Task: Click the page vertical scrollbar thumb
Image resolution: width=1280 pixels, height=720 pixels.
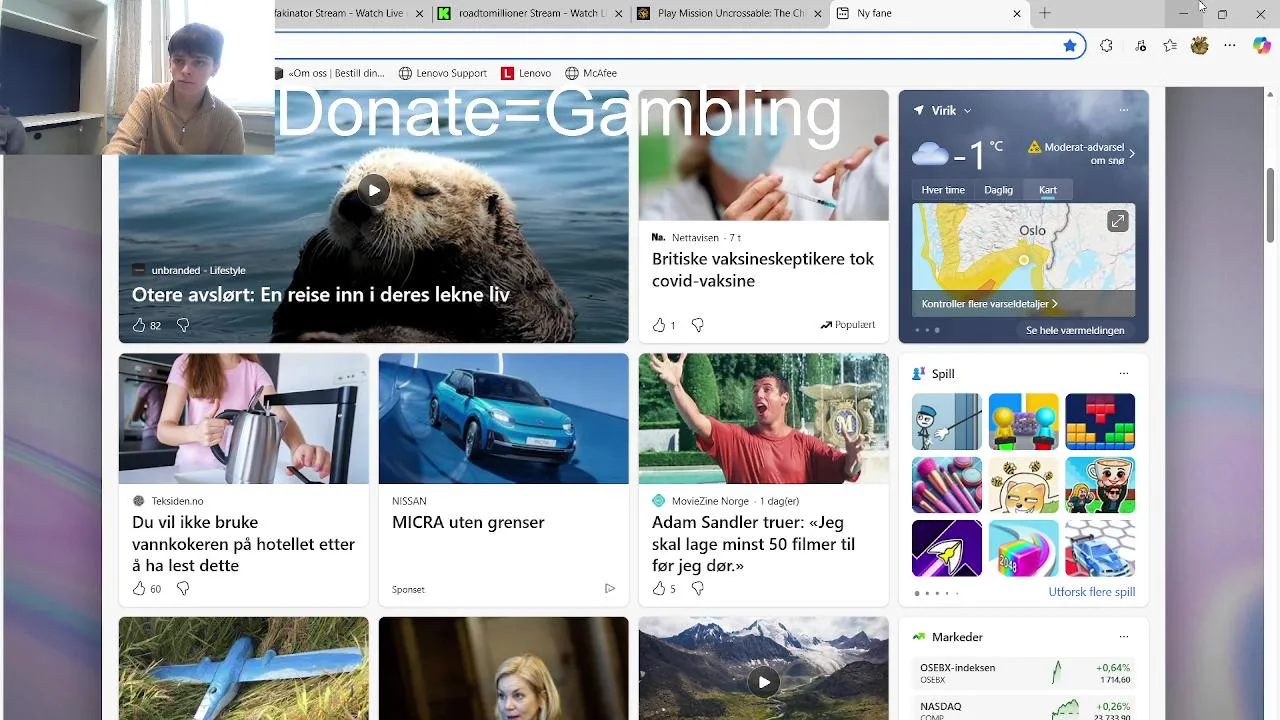Action: point(1271,205)
